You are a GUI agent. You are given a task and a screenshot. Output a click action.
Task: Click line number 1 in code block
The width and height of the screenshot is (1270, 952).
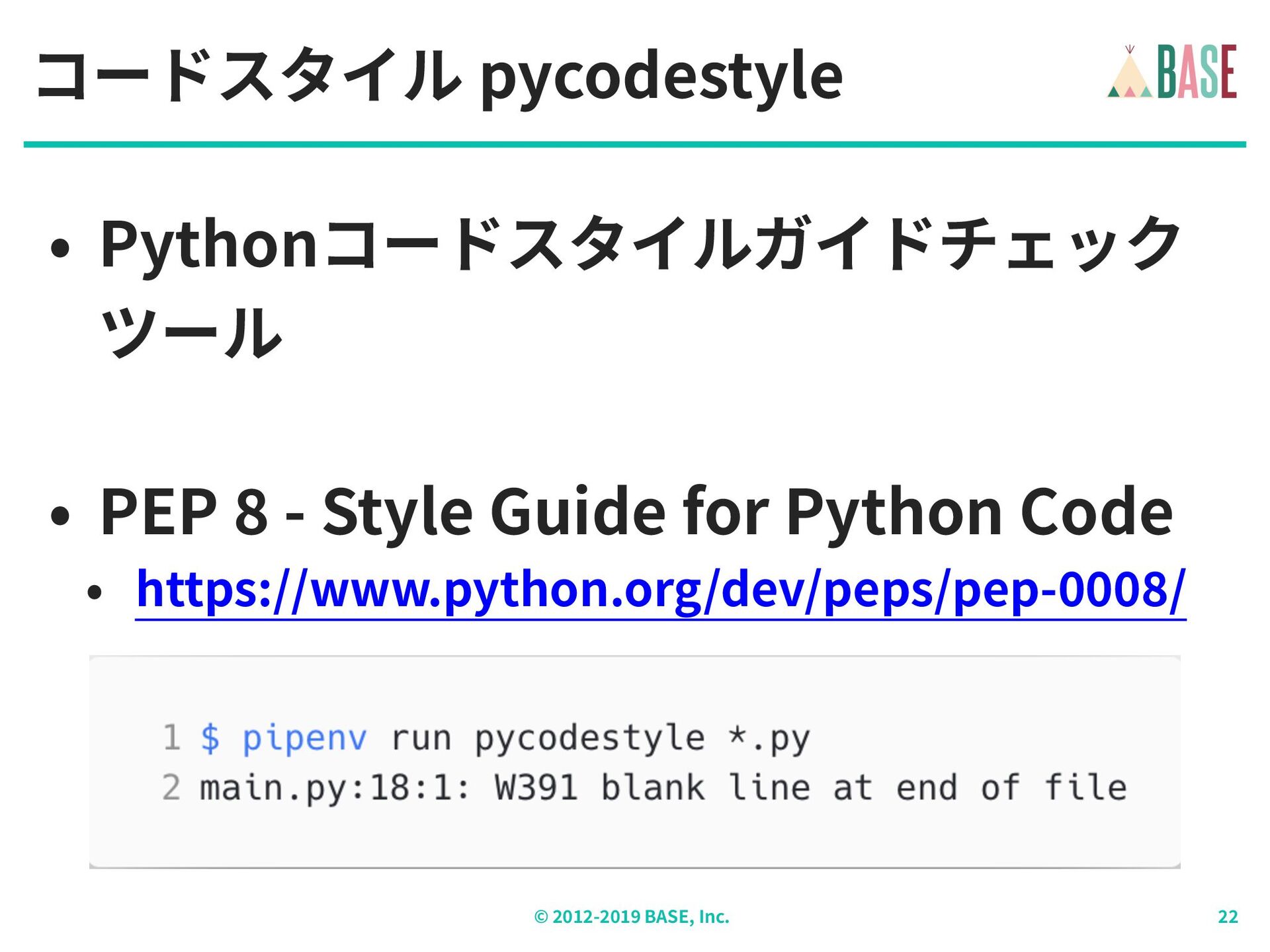coord(171,738)
